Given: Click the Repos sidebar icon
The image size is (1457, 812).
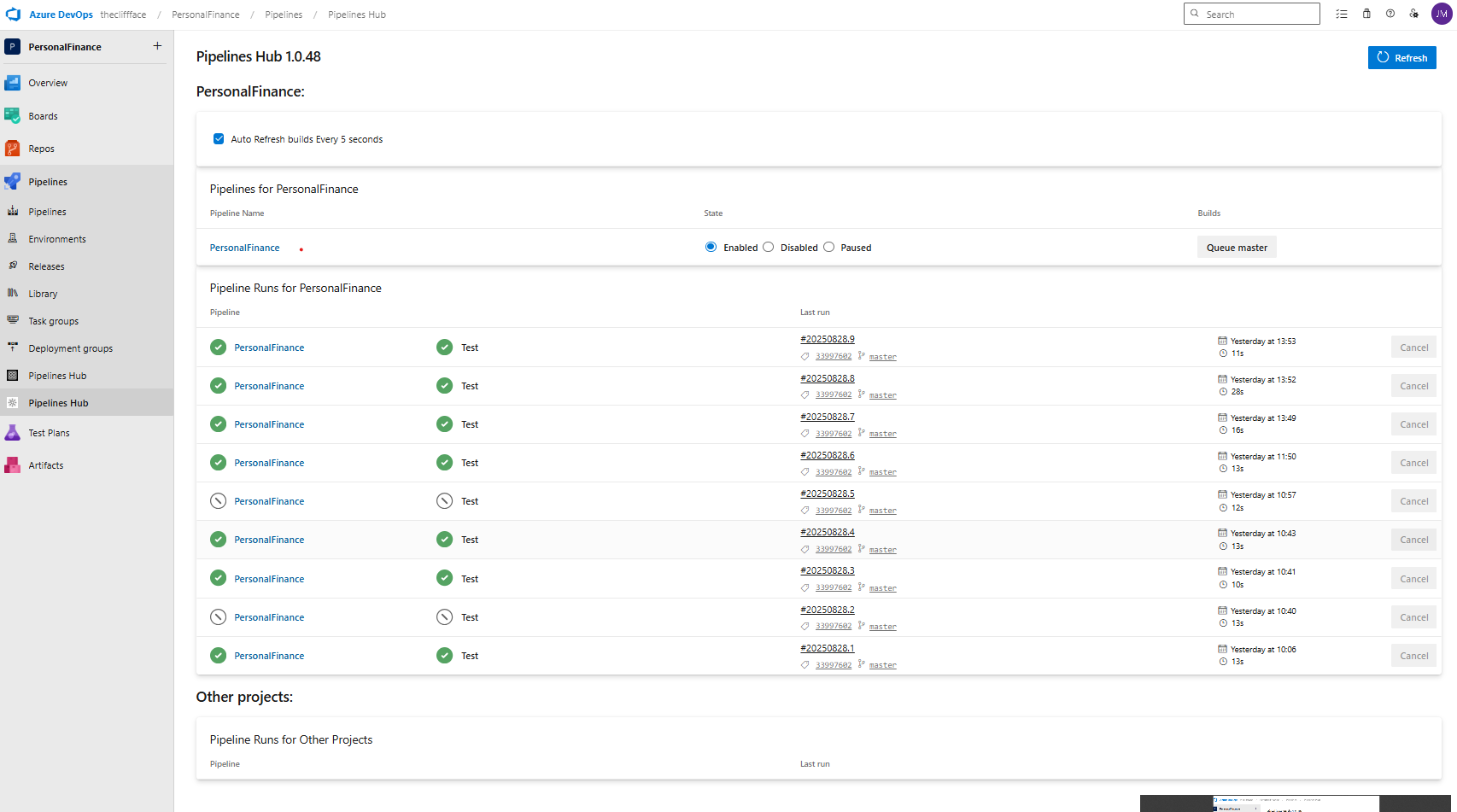Looking at the screenshot, I should tap(13, 149).
